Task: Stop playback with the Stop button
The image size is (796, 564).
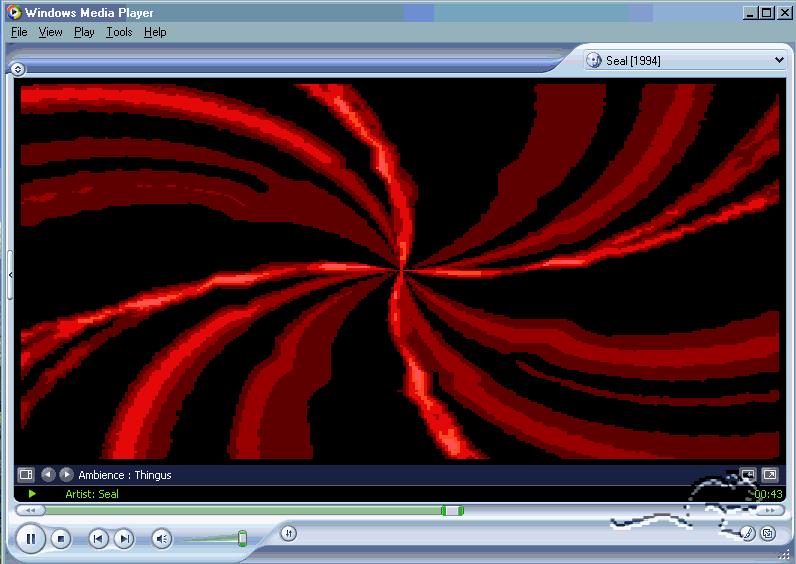Action: tap(61, 539)
